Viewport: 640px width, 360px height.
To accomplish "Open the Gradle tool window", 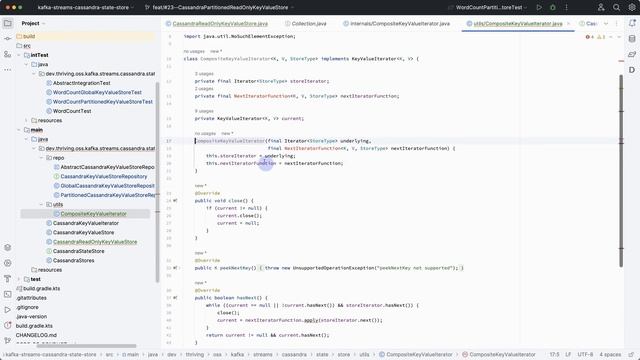I will click(632, 54).
